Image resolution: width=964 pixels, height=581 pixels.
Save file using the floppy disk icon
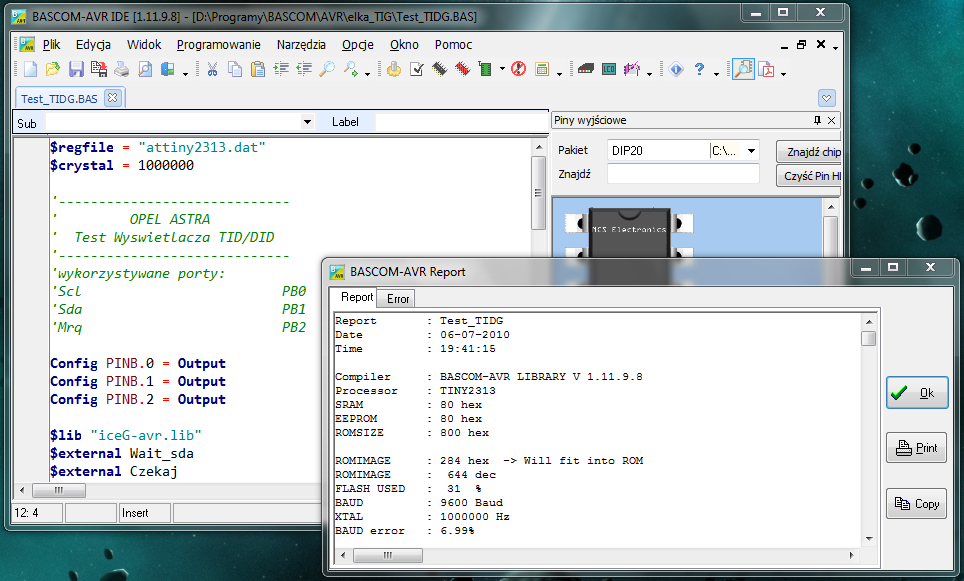(76, 70)
